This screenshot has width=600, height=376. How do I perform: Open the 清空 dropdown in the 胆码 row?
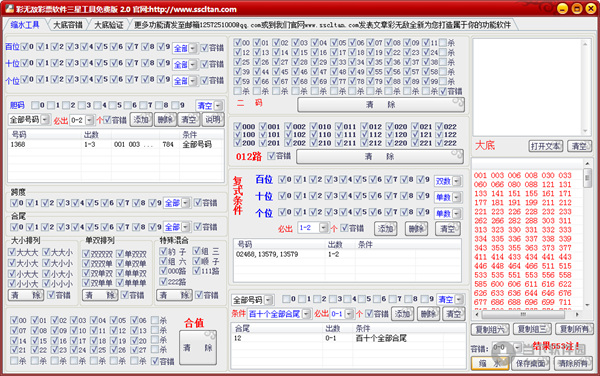[x=209, y=106]
